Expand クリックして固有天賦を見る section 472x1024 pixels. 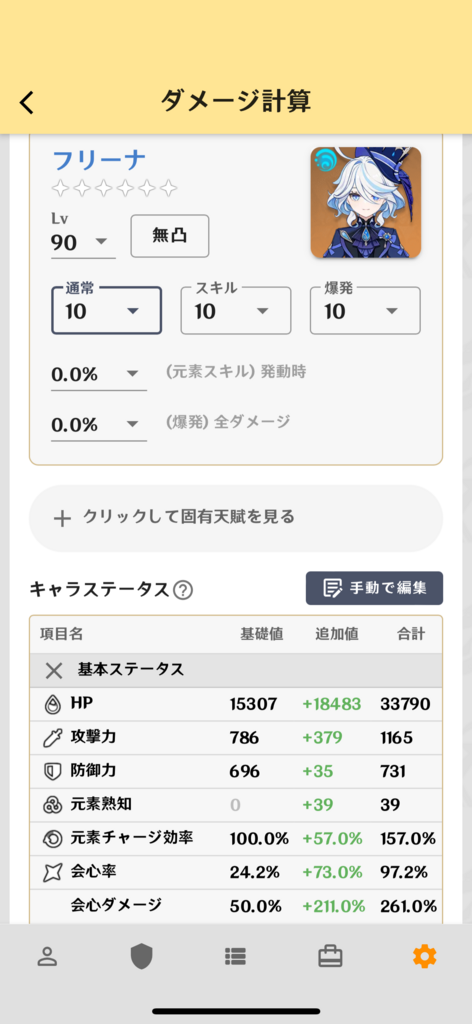(x=236, y=518)
